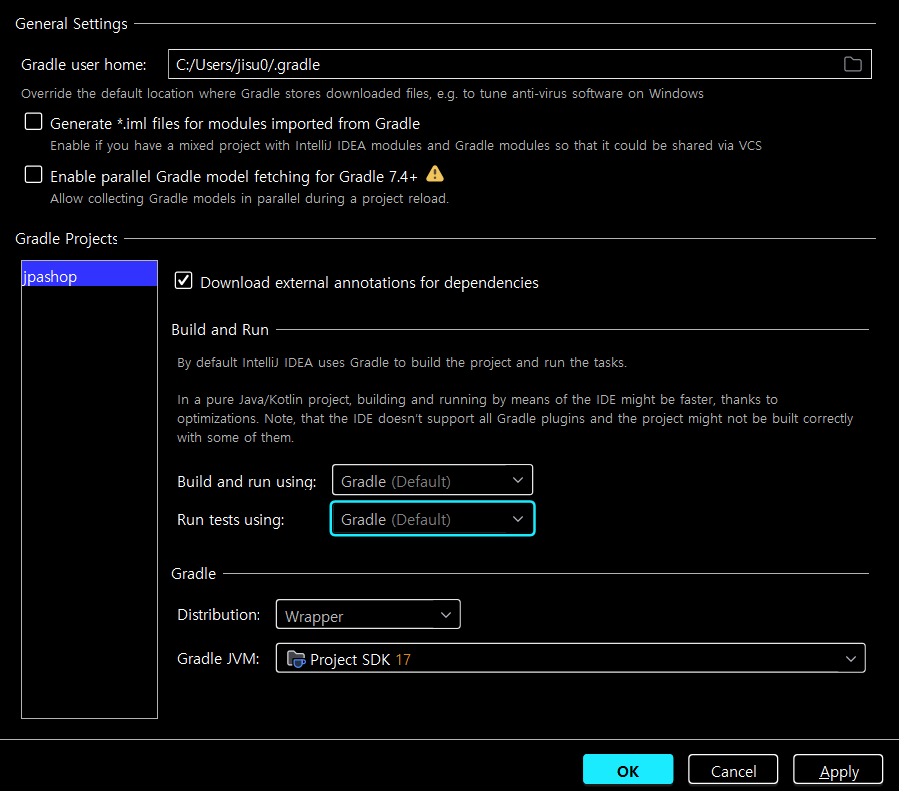Screen dimensions: 899x791
Task: Open the Run tests using dropdown
Action: (432, 519)
